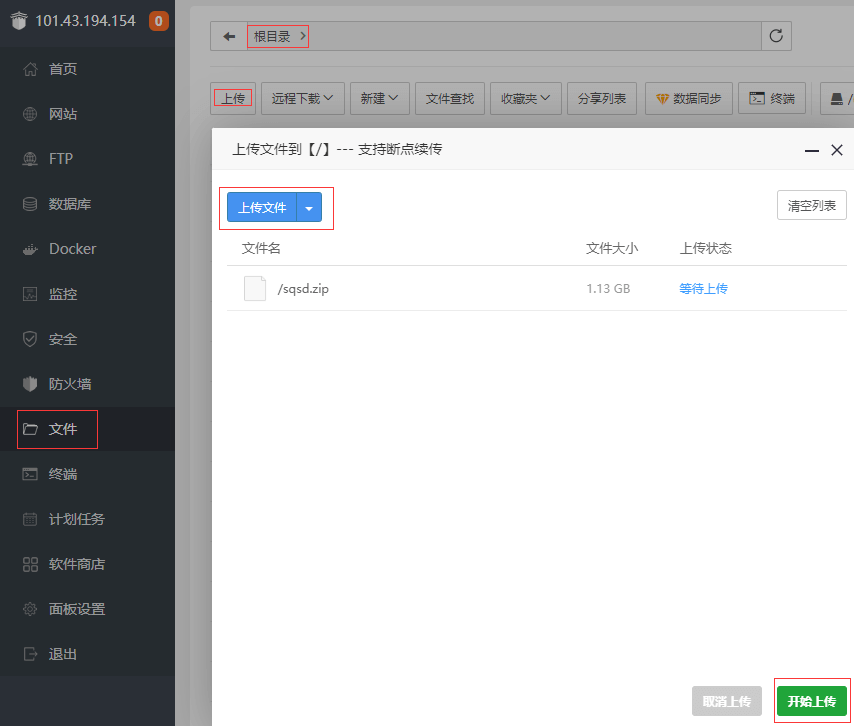The width and height of the screenshot is (854, 726).
Task: Open the Docker sidebar page
Action: pos(72,249)
